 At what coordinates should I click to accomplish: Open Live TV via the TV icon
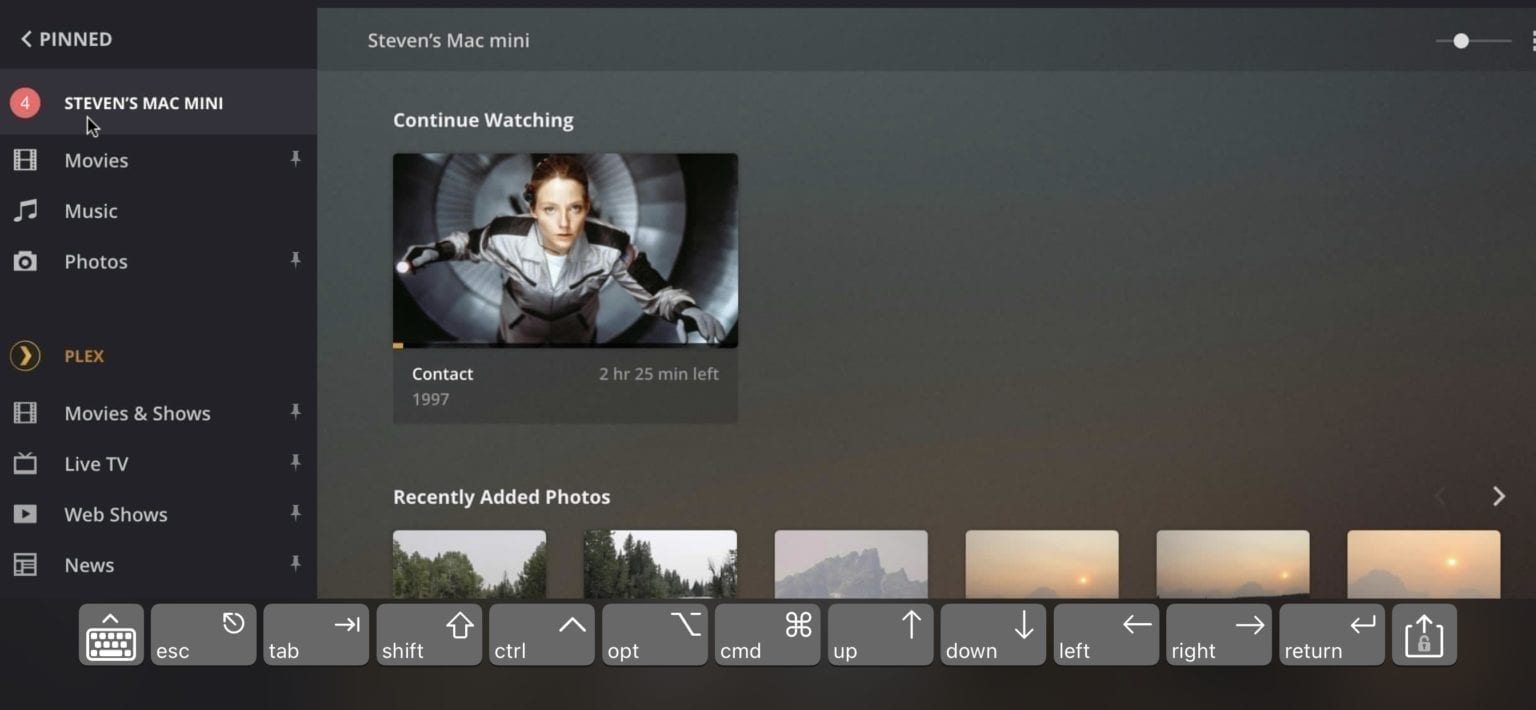point(25,463)
